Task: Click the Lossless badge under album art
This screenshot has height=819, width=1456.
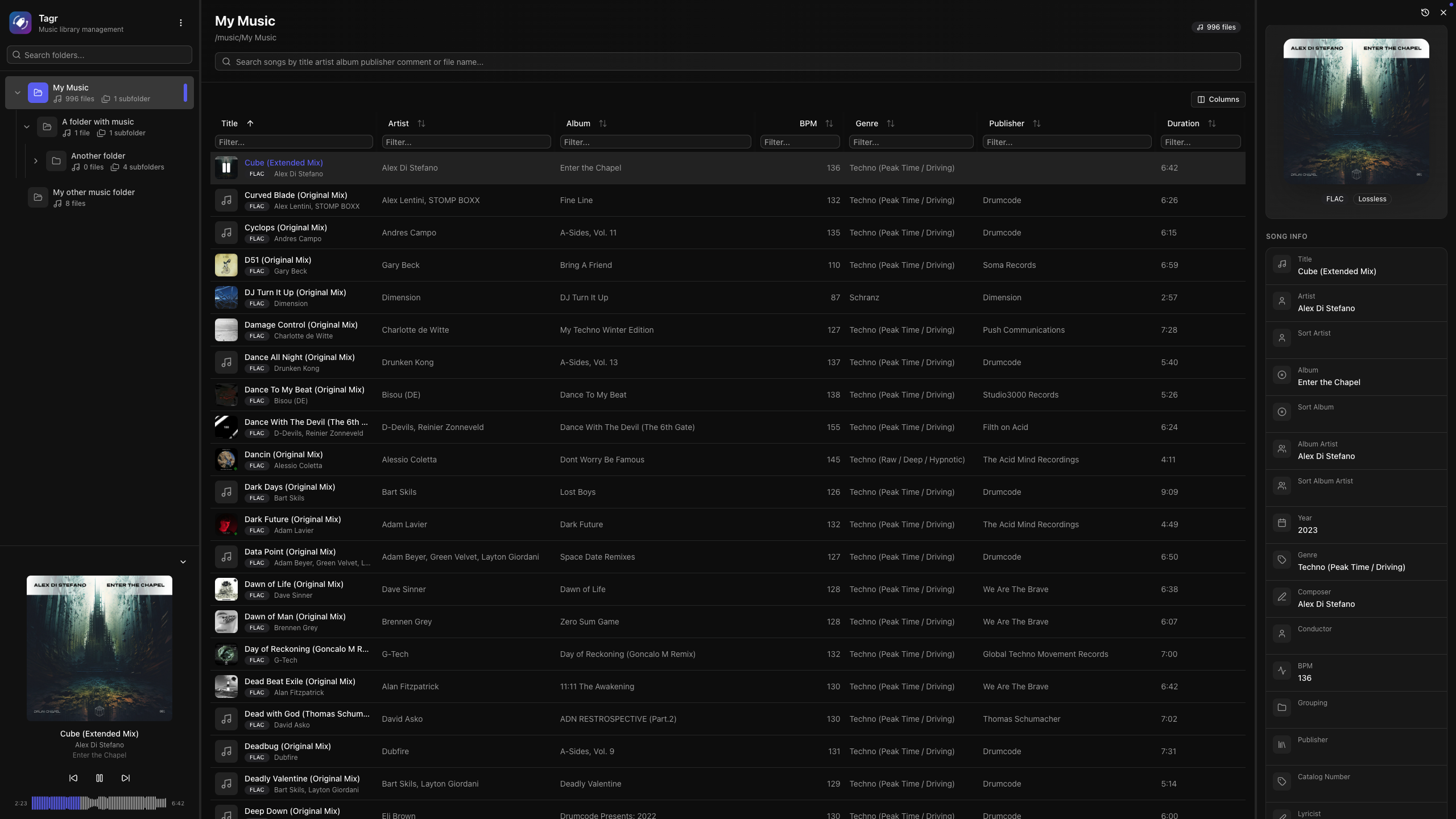Action: coord(1372,199)
